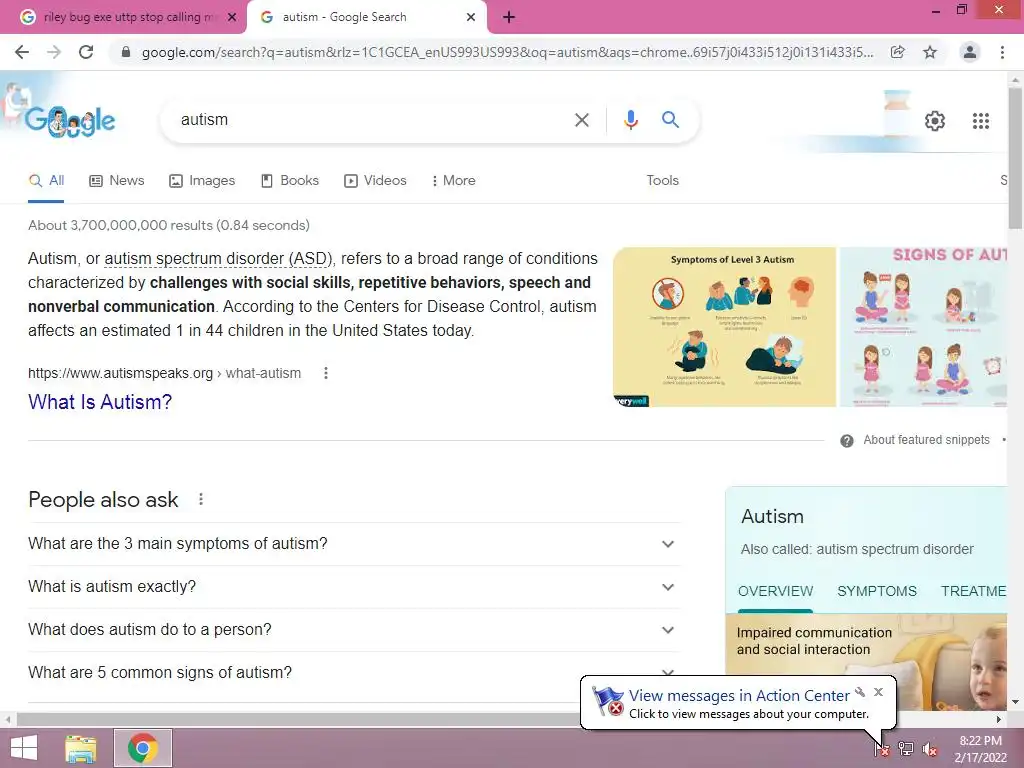Open the Windows Start menu

[x=24, y=748]
